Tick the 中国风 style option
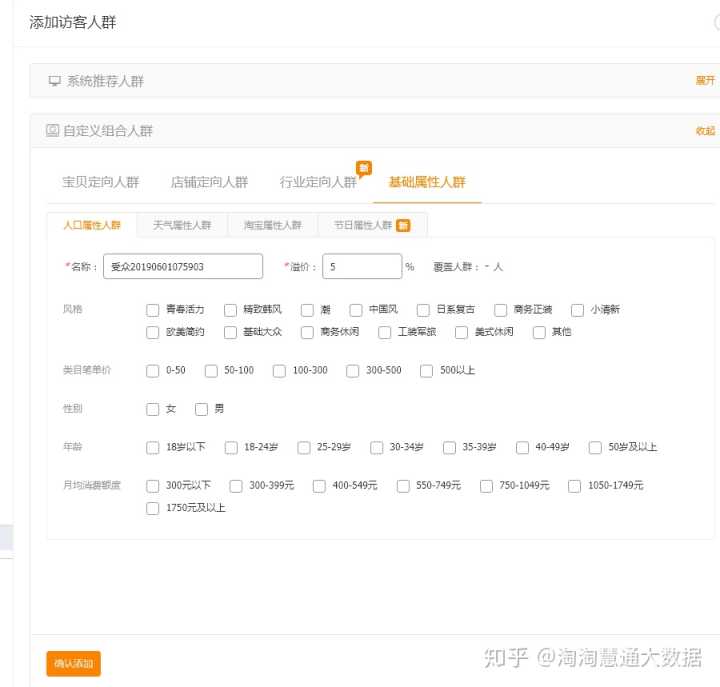 click(356, 310)
